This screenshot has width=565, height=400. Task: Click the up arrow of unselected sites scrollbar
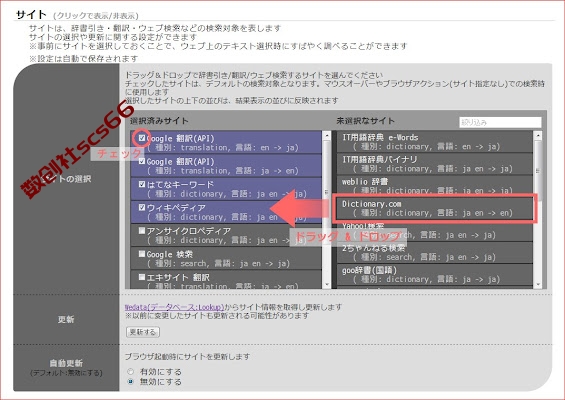point(538,135)
